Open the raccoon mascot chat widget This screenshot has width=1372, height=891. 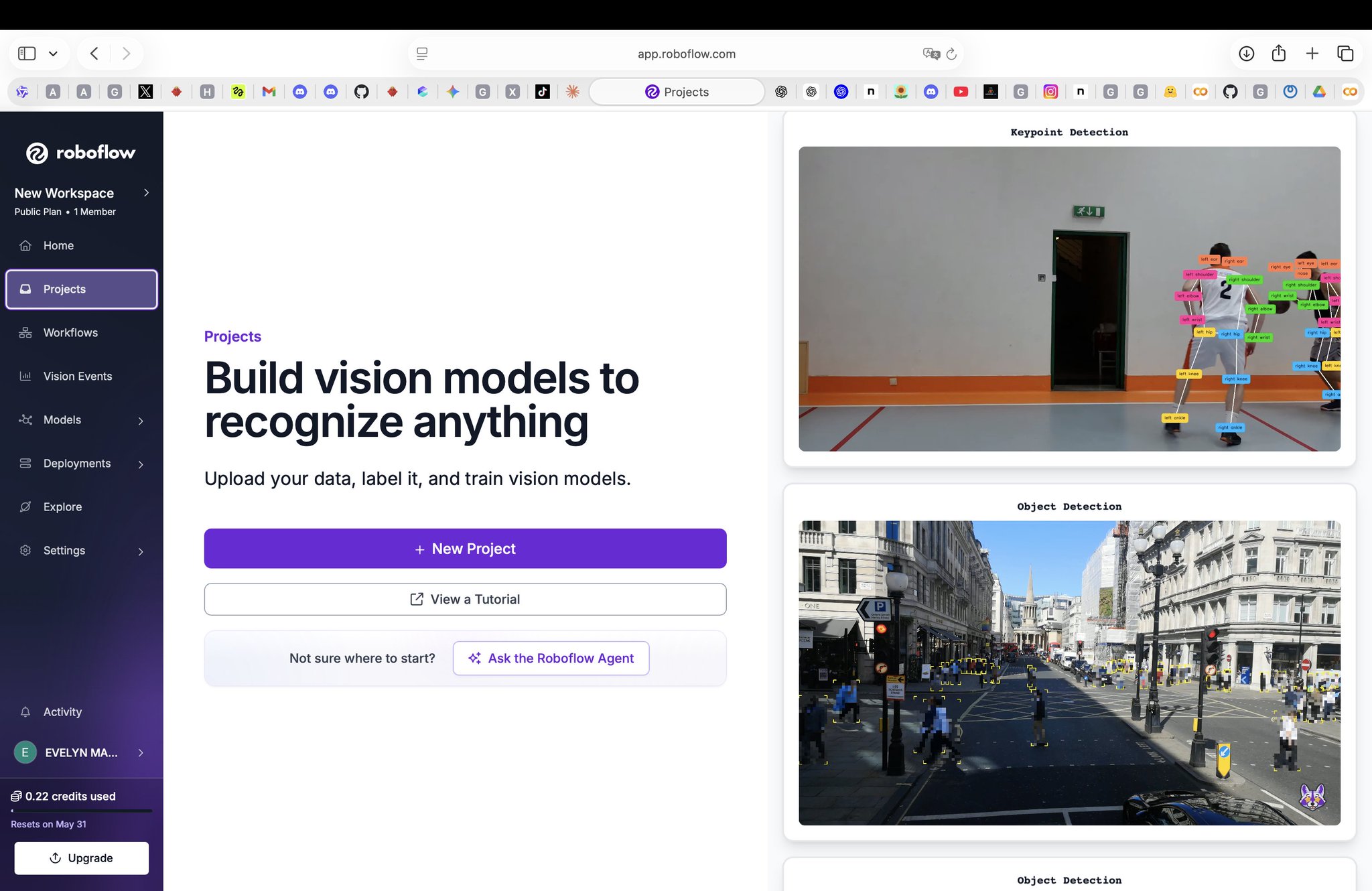point(1312,797)
